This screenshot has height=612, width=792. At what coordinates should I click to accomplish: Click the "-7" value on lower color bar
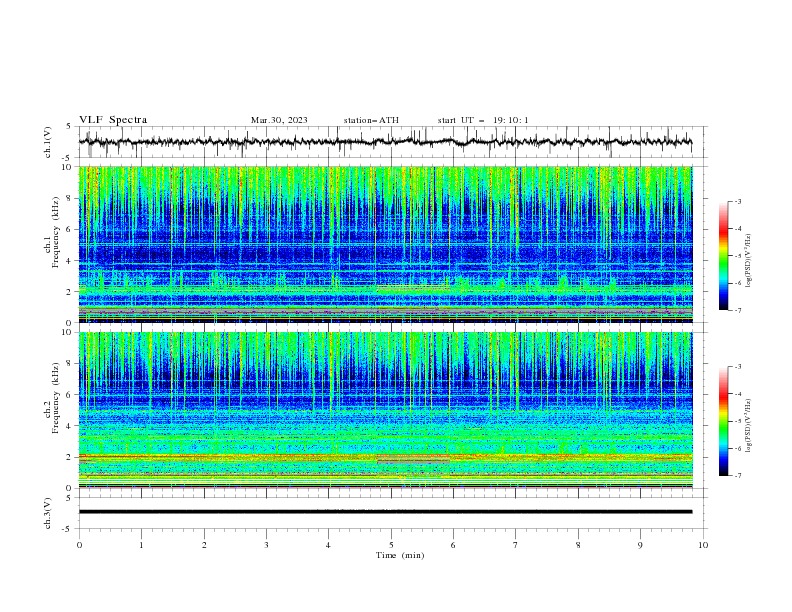pos(738,476)
